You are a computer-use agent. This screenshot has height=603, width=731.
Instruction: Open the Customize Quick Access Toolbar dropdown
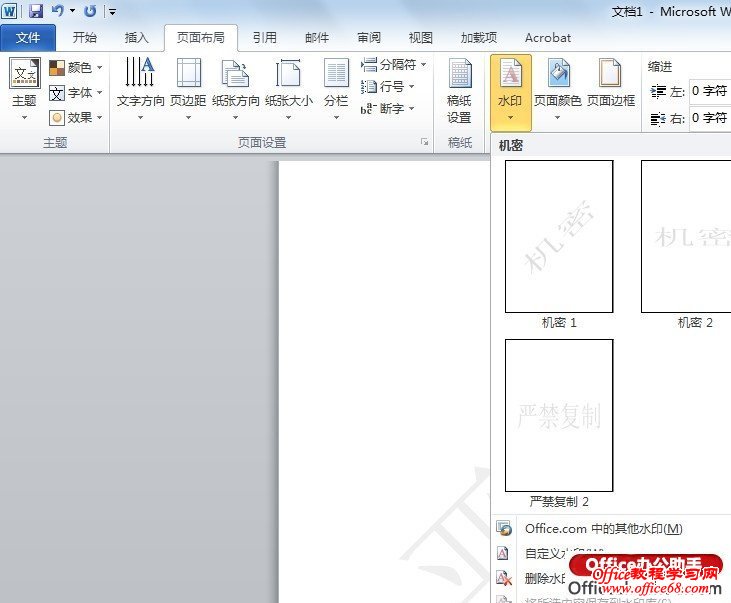[x=112, y=12]
